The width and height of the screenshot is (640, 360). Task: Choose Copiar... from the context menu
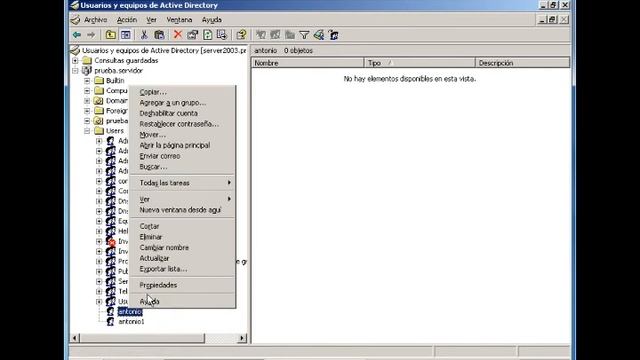pyautogui.click(x=182, y=92)
